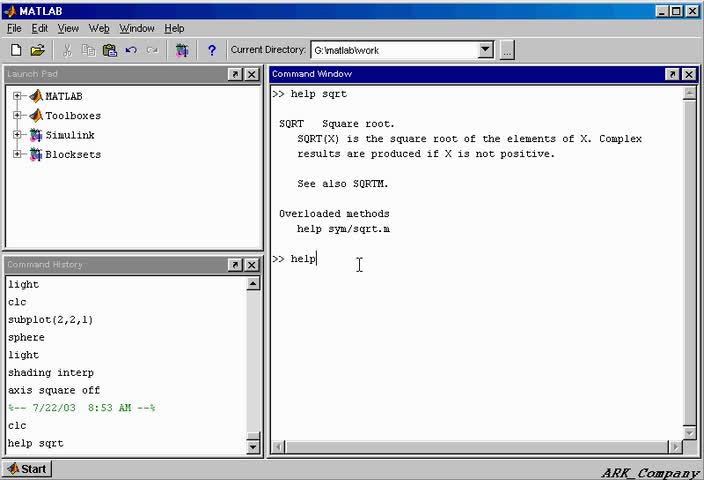Open Simulink from the toolbar icon
Screen dimensions: 704x480
pos(182,50)
